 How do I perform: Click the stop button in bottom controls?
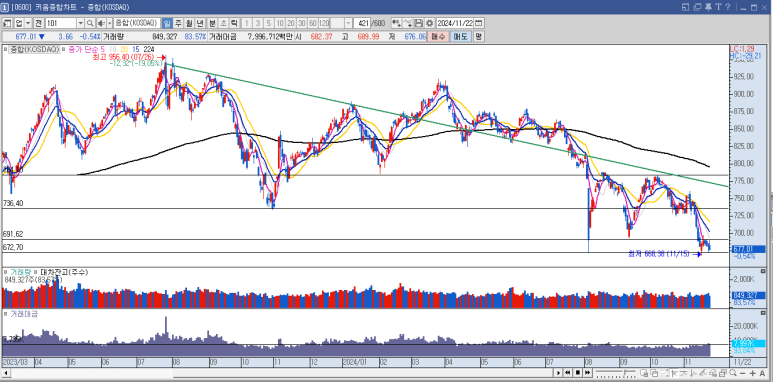click(x=578, y=373)
